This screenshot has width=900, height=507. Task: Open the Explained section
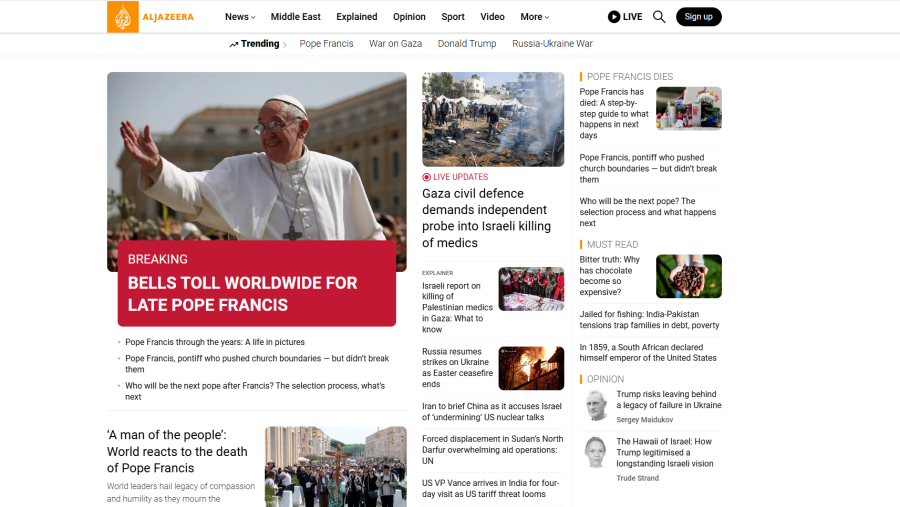point(356,17)
